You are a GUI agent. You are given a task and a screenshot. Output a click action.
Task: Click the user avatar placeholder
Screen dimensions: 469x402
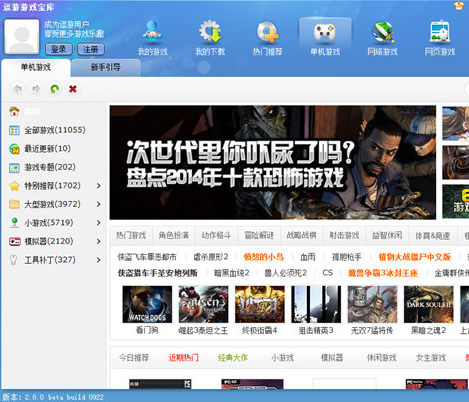[22, 37]
